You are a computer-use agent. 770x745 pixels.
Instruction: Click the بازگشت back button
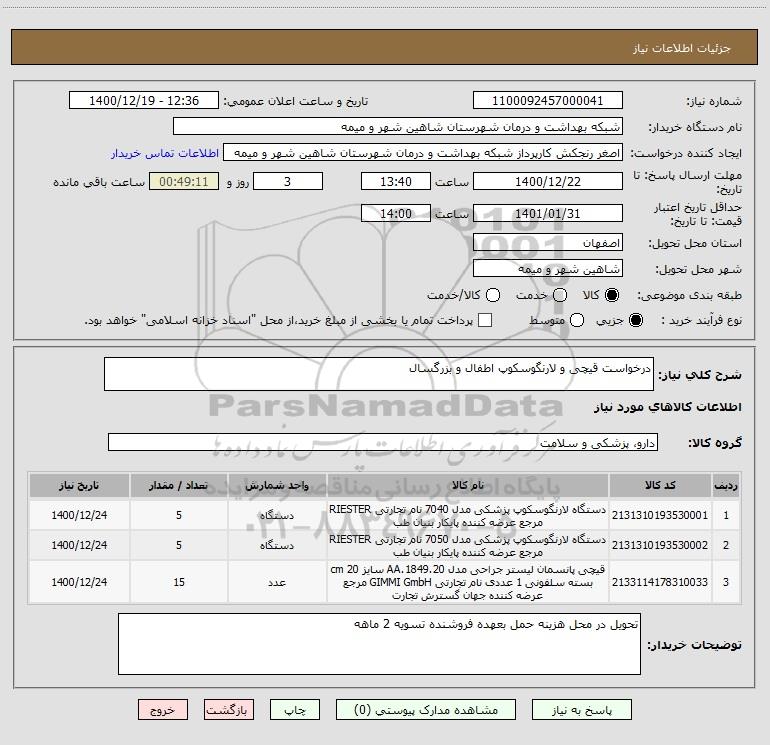coord(229,710)
